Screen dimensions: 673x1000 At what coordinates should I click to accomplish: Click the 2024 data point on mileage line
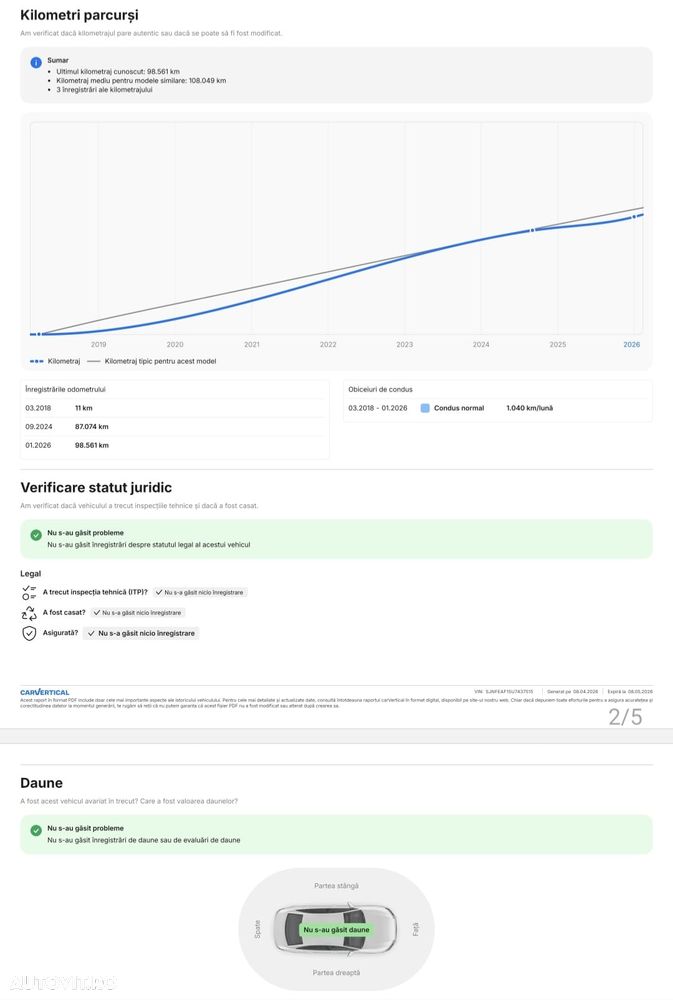click(532, 230)
